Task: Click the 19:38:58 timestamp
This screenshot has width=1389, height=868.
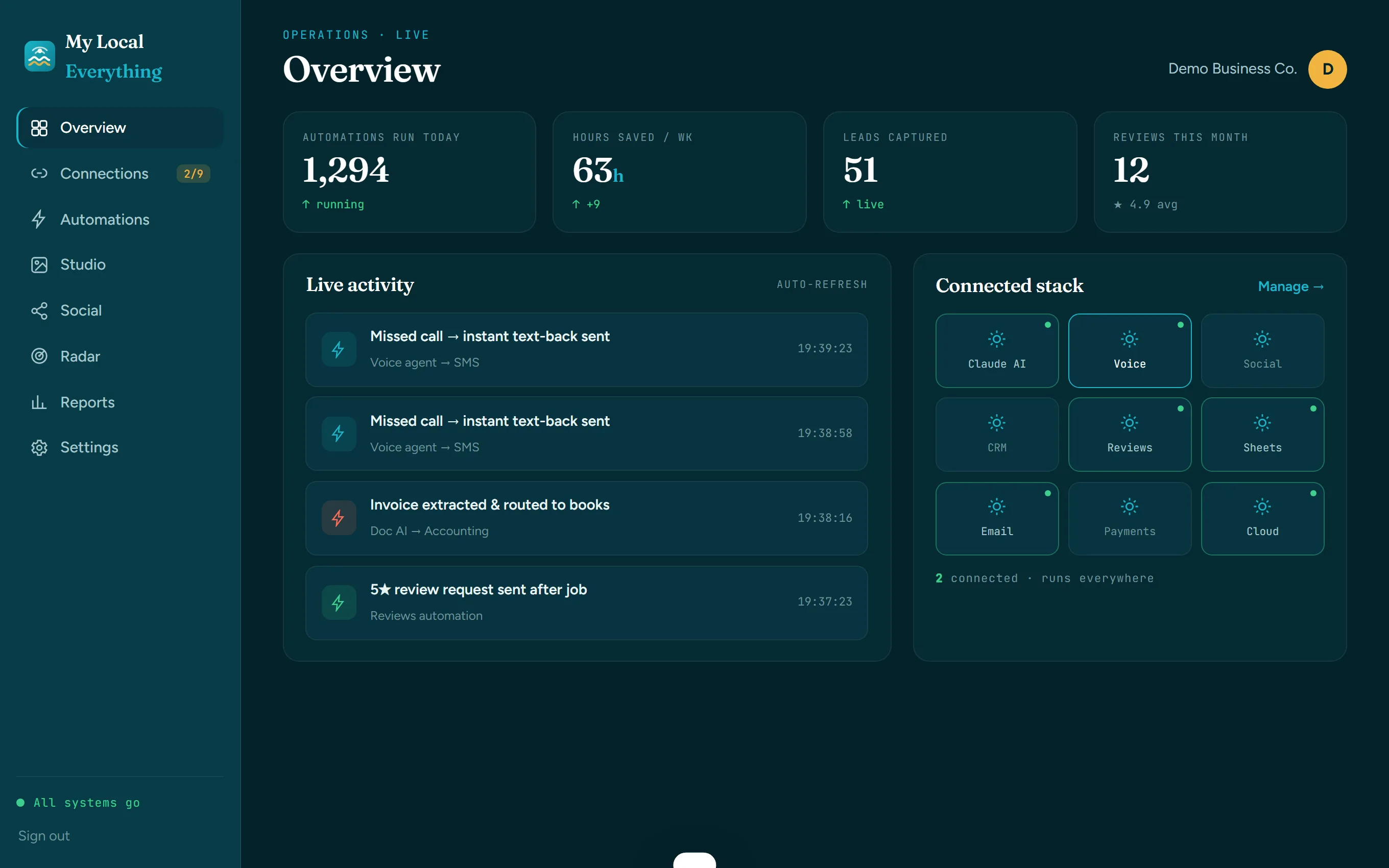Action: pyautogui.click(x=825, y=433)
